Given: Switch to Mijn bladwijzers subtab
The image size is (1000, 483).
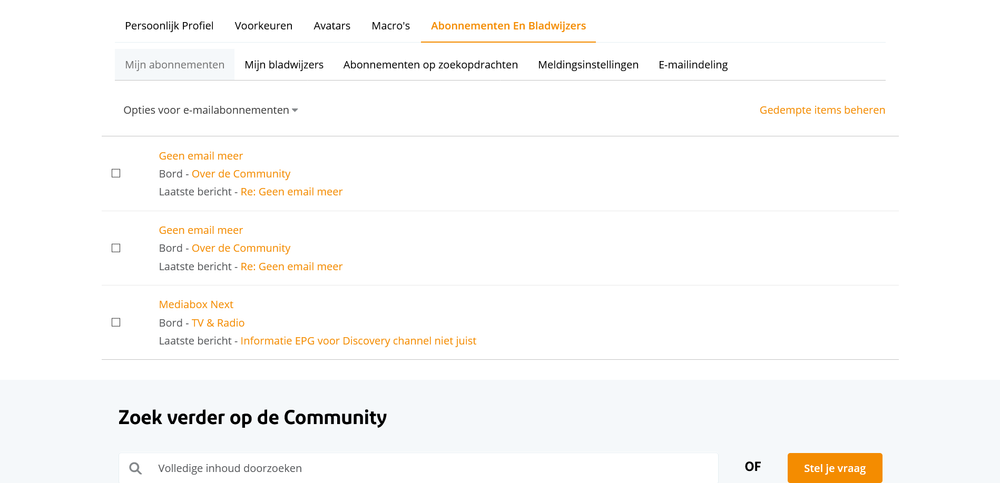Looking at the screenshot, I should tap(284, 65).
